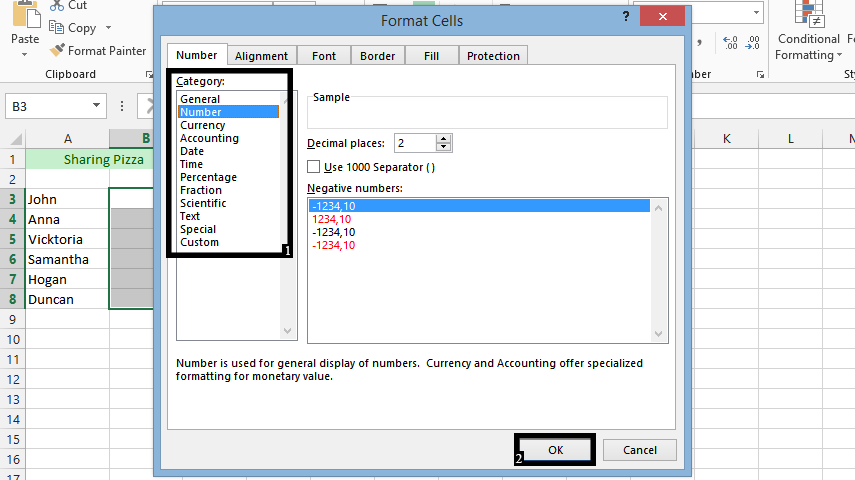The height and width of the screenshot is (480, 855).
Task: Select Currency in the Category list
Action: click(202, 125)
